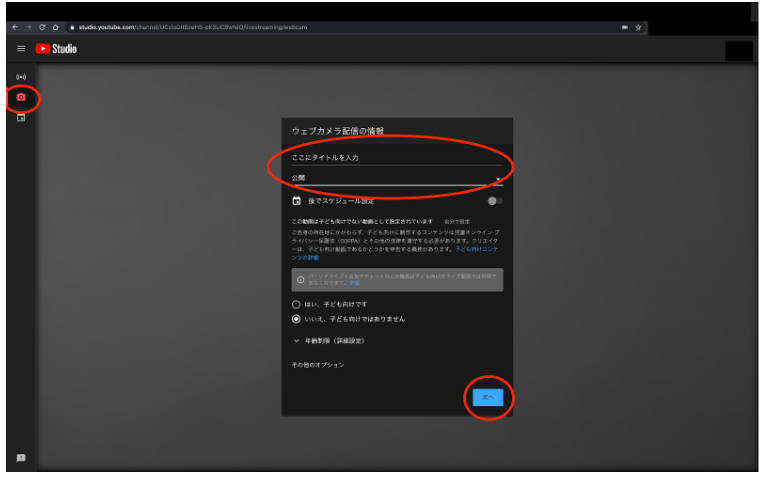Go back using the browser back arrow

14,27
